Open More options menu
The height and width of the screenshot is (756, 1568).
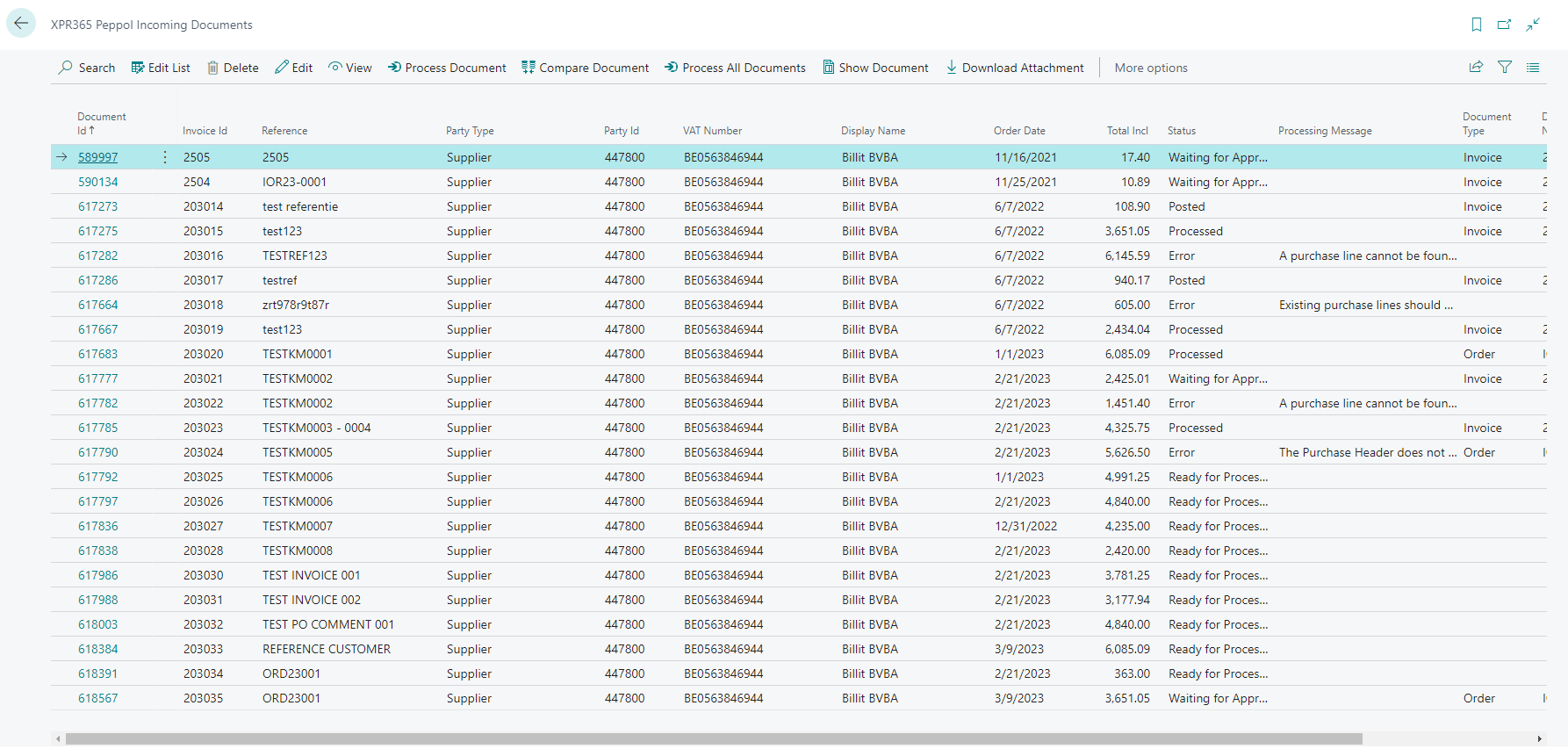point(1151,68)
